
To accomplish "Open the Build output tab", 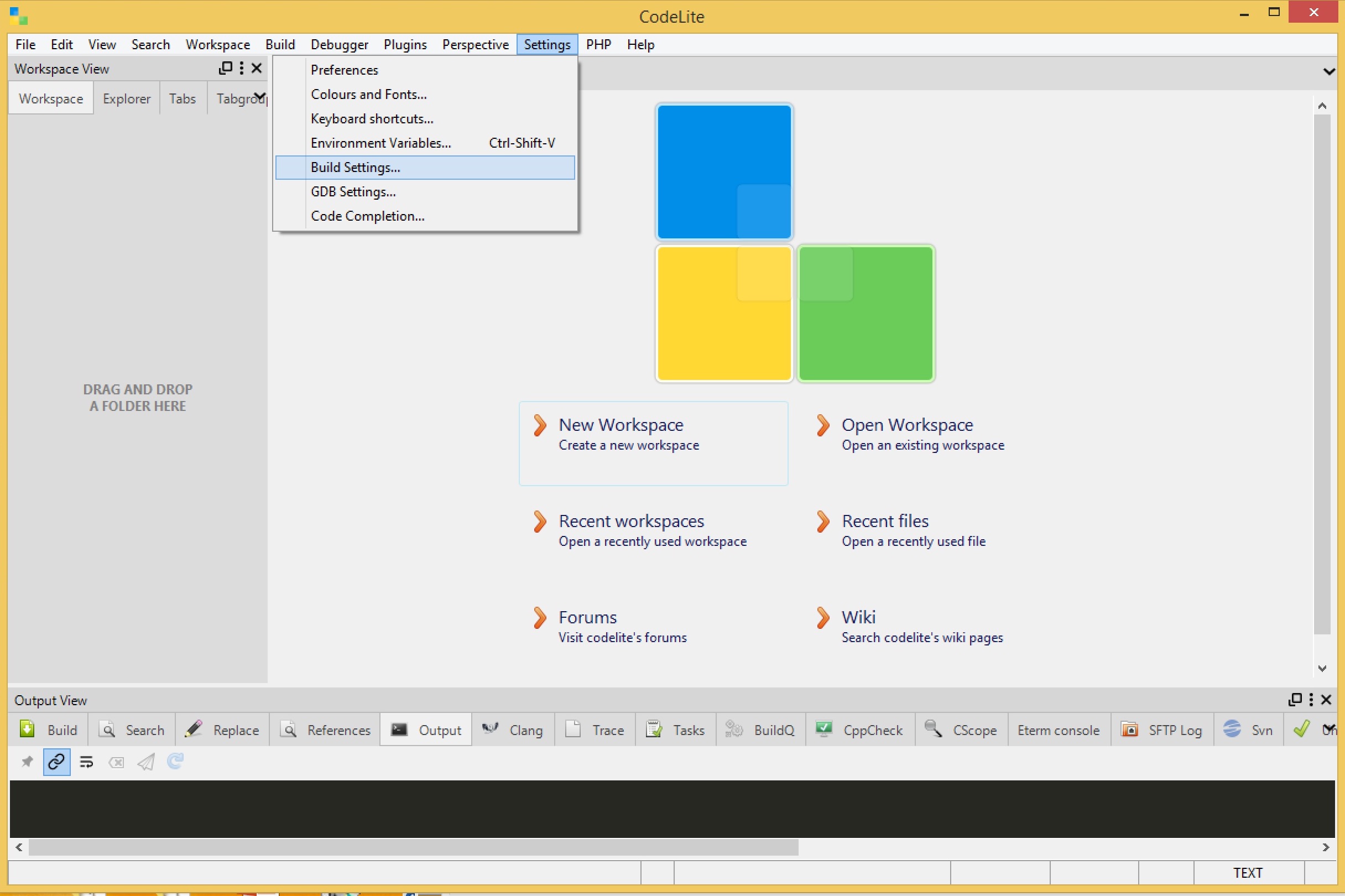I will click(x=48, y=730).
